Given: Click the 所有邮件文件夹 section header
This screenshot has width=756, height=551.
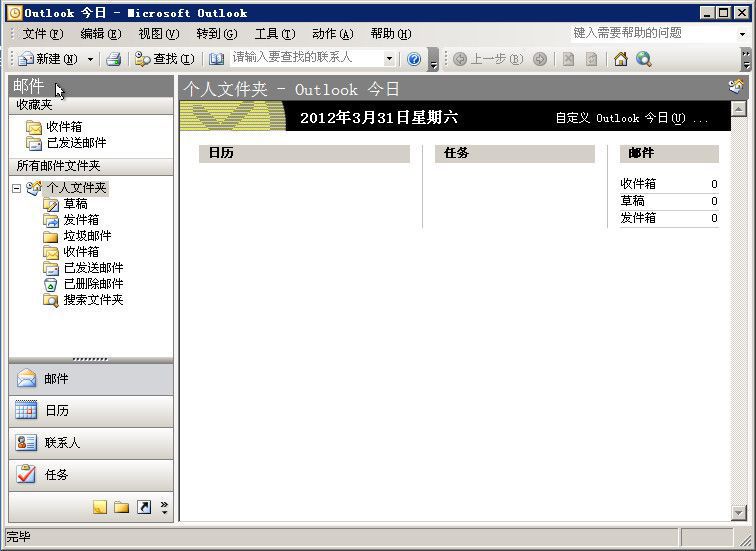Looking at the screenshot, I should click(x=91, y=166).
